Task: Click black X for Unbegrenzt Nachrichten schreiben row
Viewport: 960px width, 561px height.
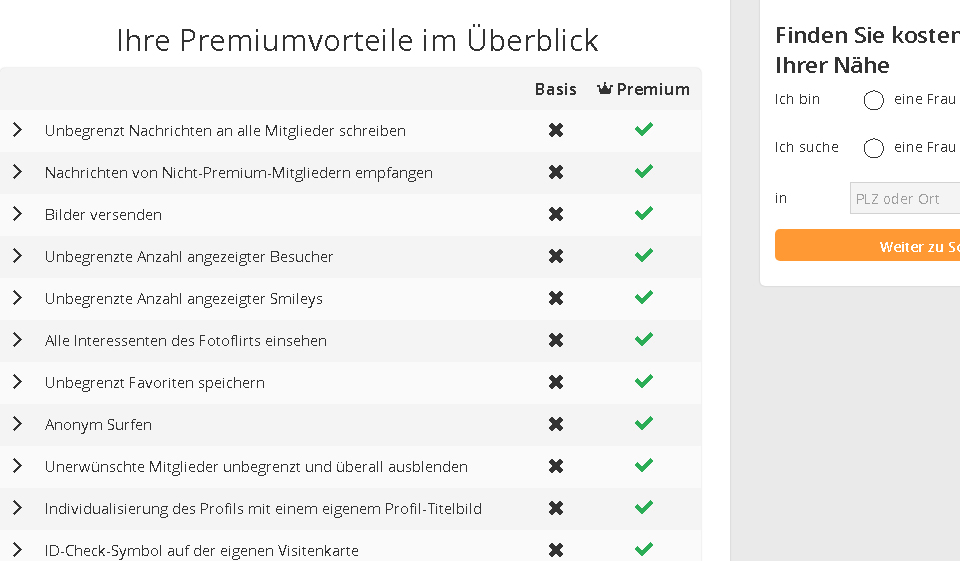Action: (x=556, y=130)
